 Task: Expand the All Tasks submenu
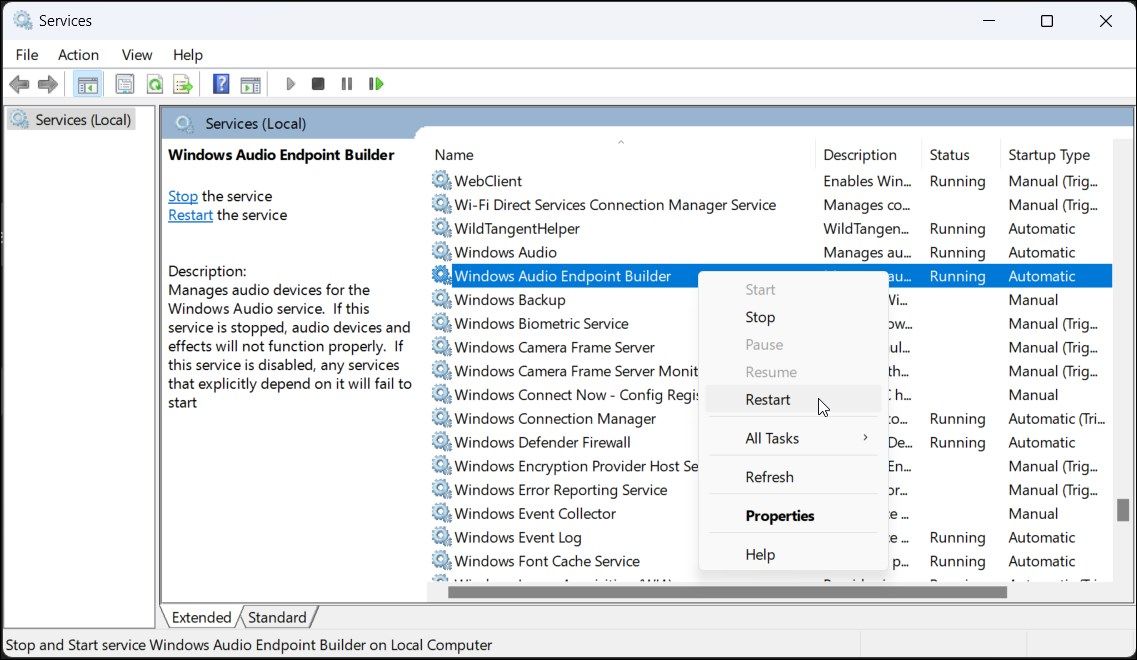[x=772, y=438]
